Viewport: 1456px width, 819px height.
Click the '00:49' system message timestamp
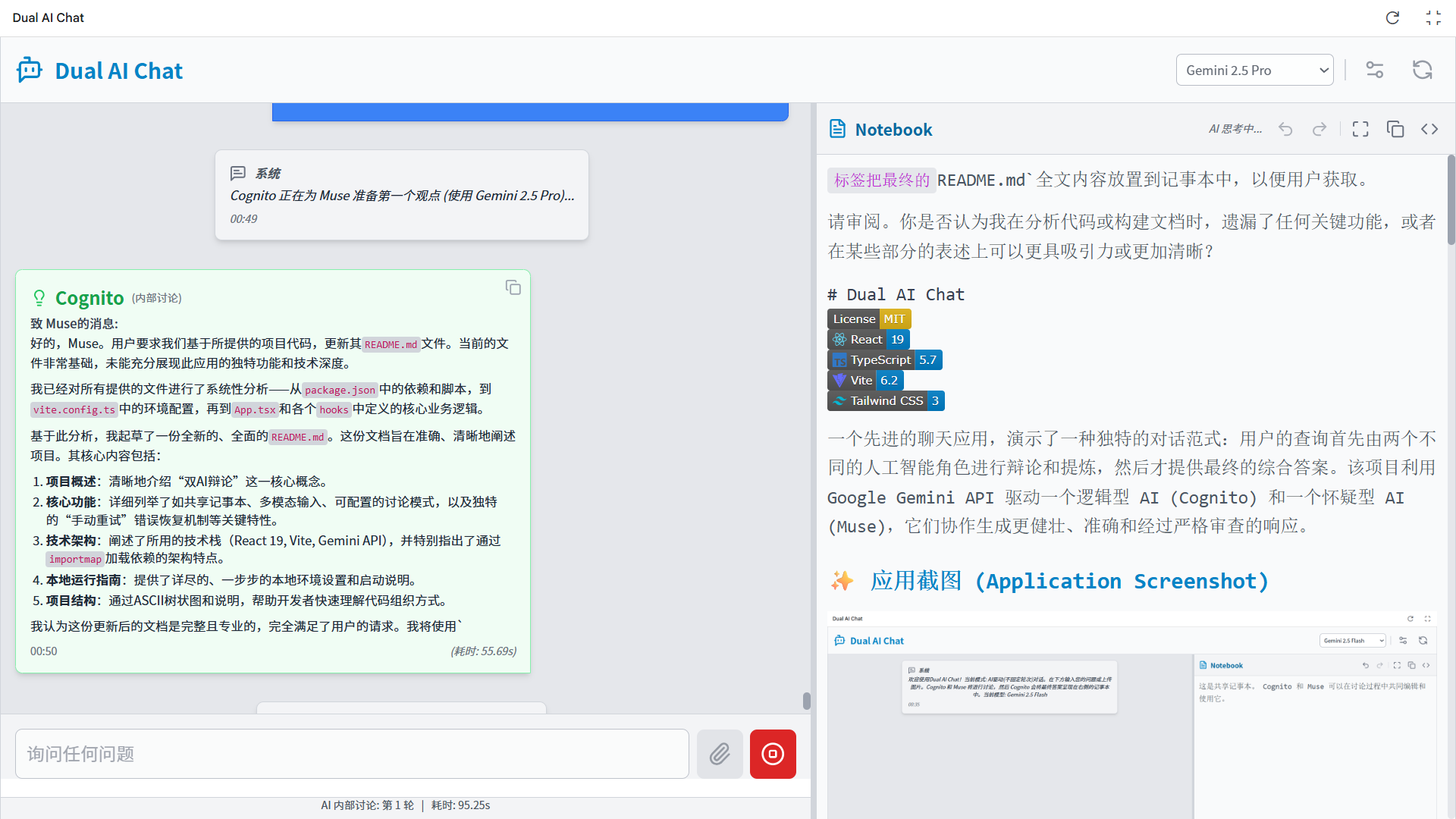[243, 218]
